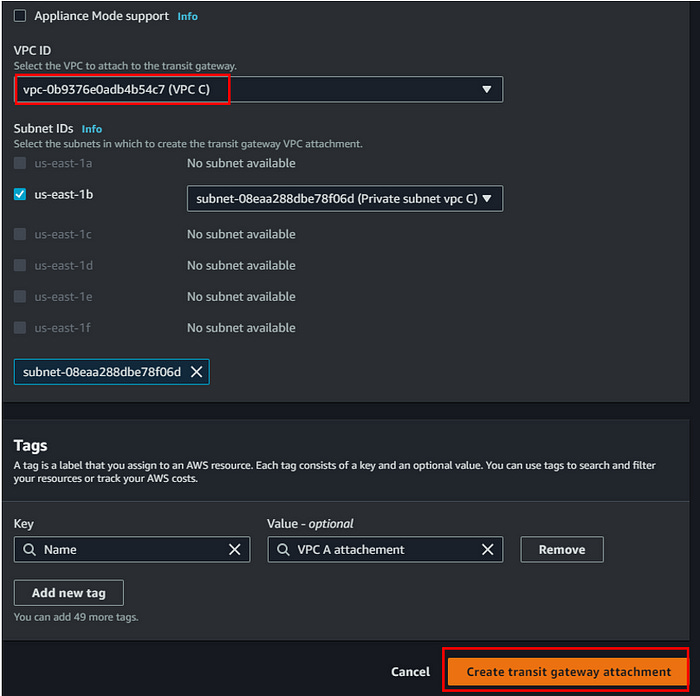Click Create transit gateway attachment
This screenshot has width=700, height=696.
click(567, 671)
